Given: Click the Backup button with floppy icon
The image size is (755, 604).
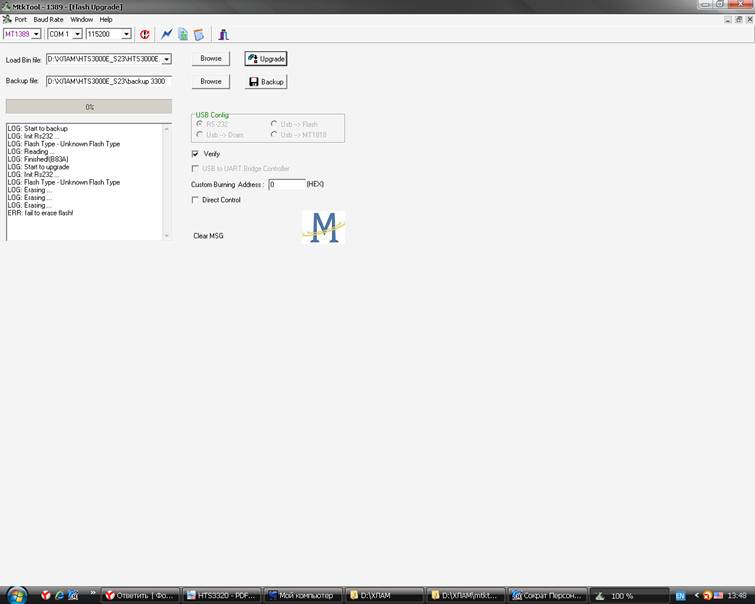Looking at the screenshot, I should coord(266,82).
